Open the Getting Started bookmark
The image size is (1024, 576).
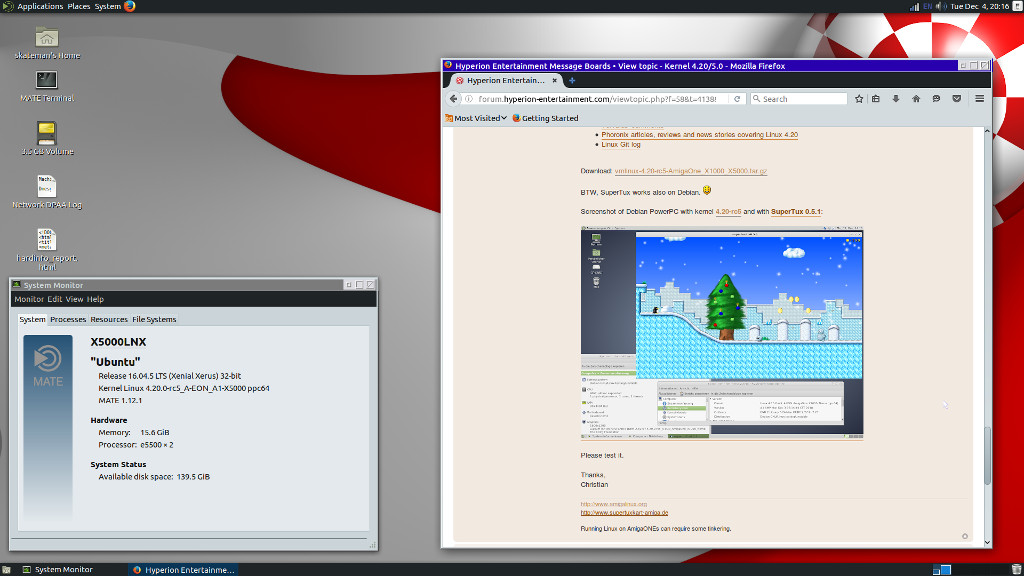tap(545, 118)
